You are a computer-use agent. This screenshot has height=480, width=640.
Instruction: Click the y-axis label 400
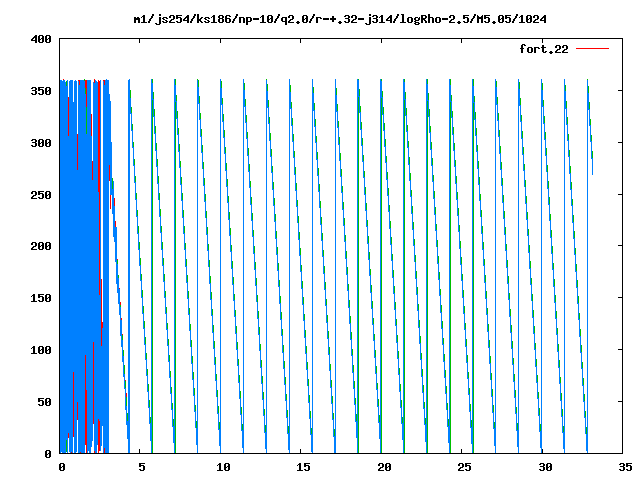click(x=41, y=39)
